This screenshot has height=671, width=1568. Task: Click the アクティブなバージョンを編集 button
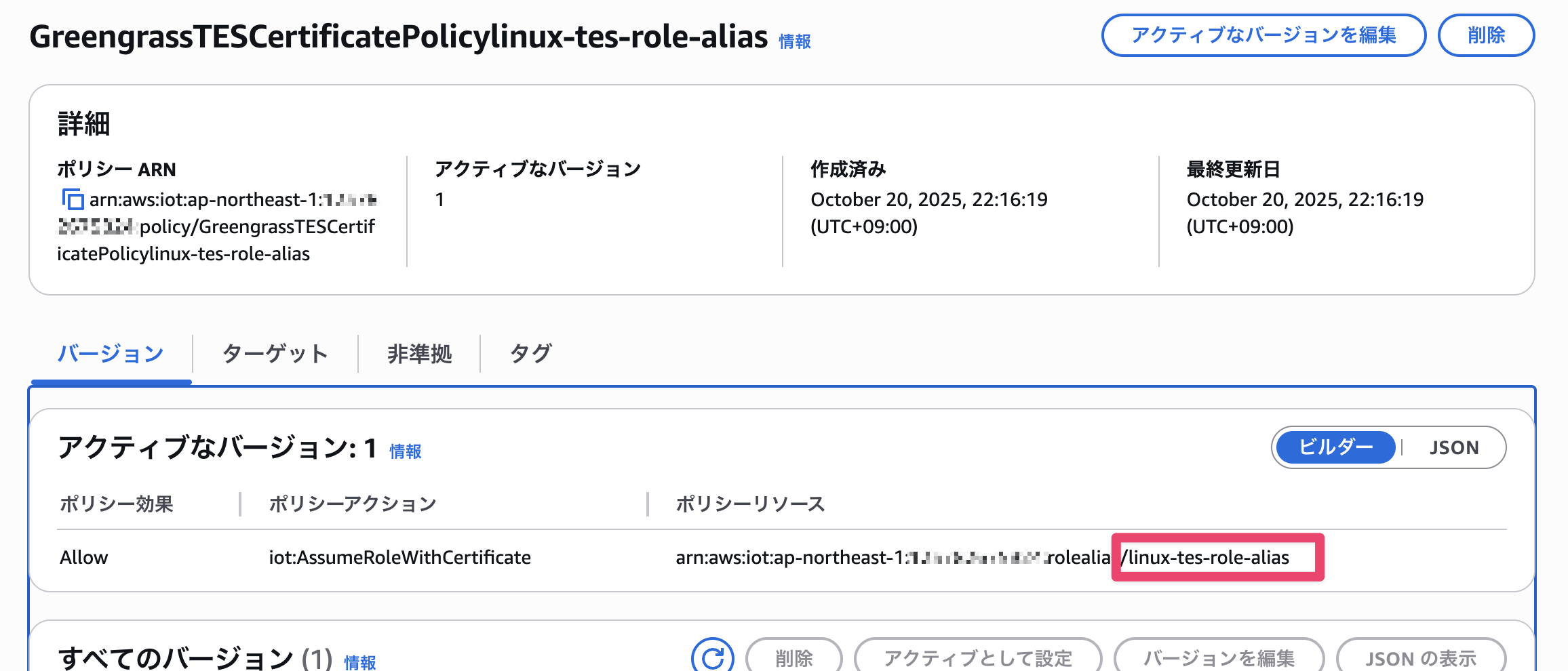click(x=1263, y=35)
